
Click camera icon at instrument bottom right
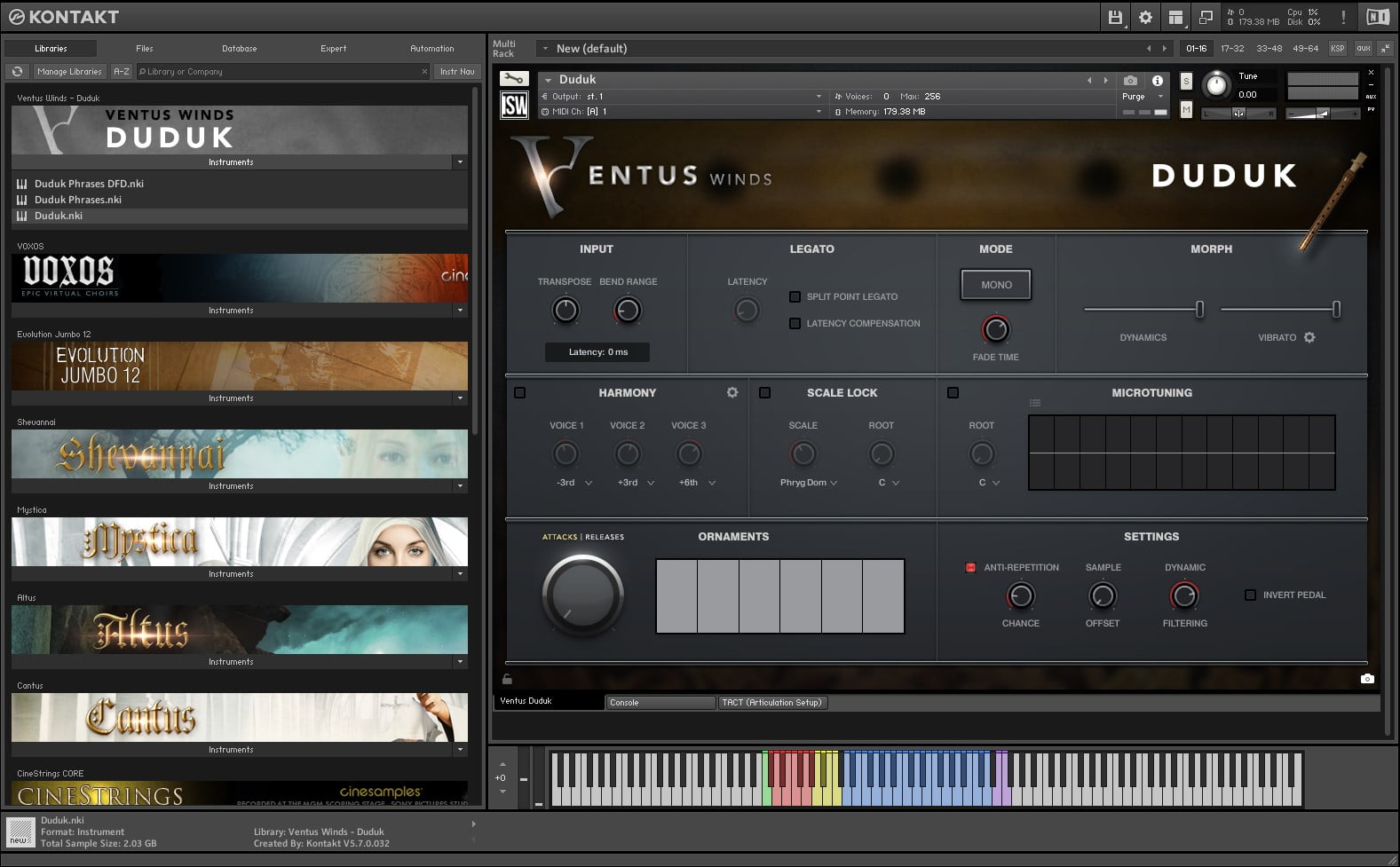(x=1367, y=679)
